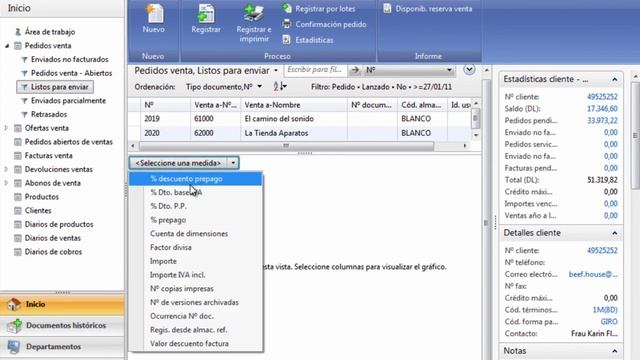Choose Cuenta de dimensiones measure
640x360 pixels.
(x=189, y=234)
